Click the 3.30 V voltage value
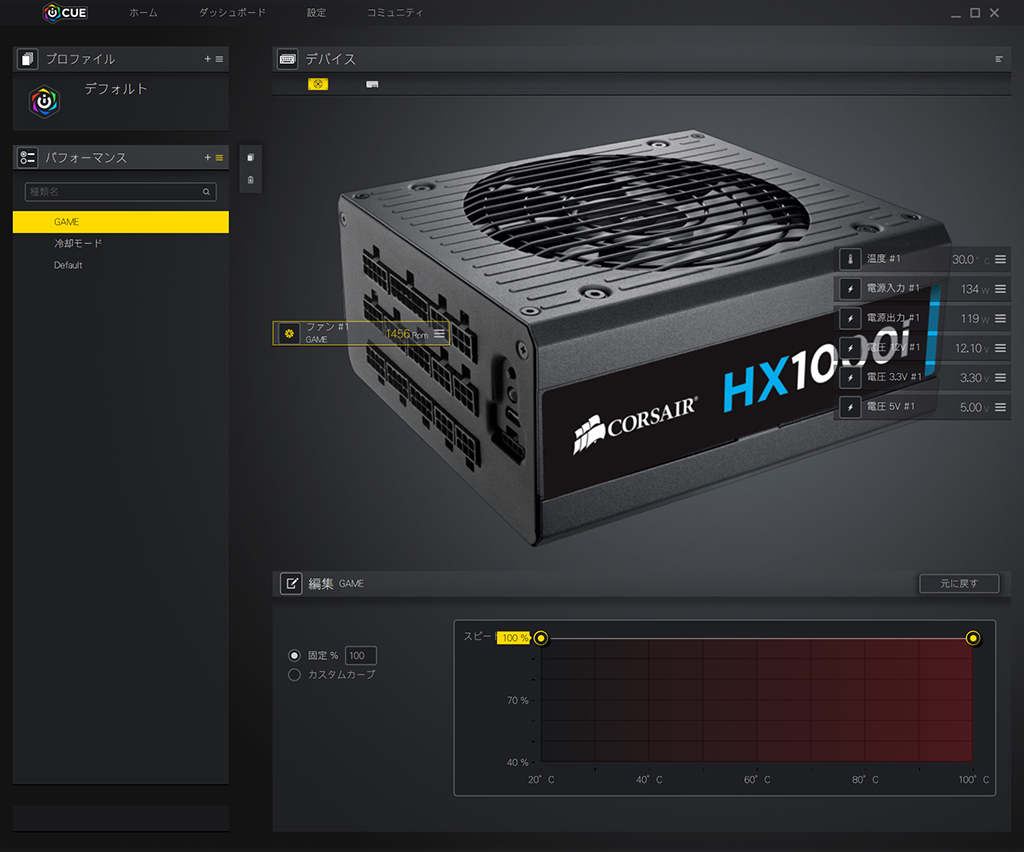The width and height of the screenshot is (1024, 852). tap(974, 378)
